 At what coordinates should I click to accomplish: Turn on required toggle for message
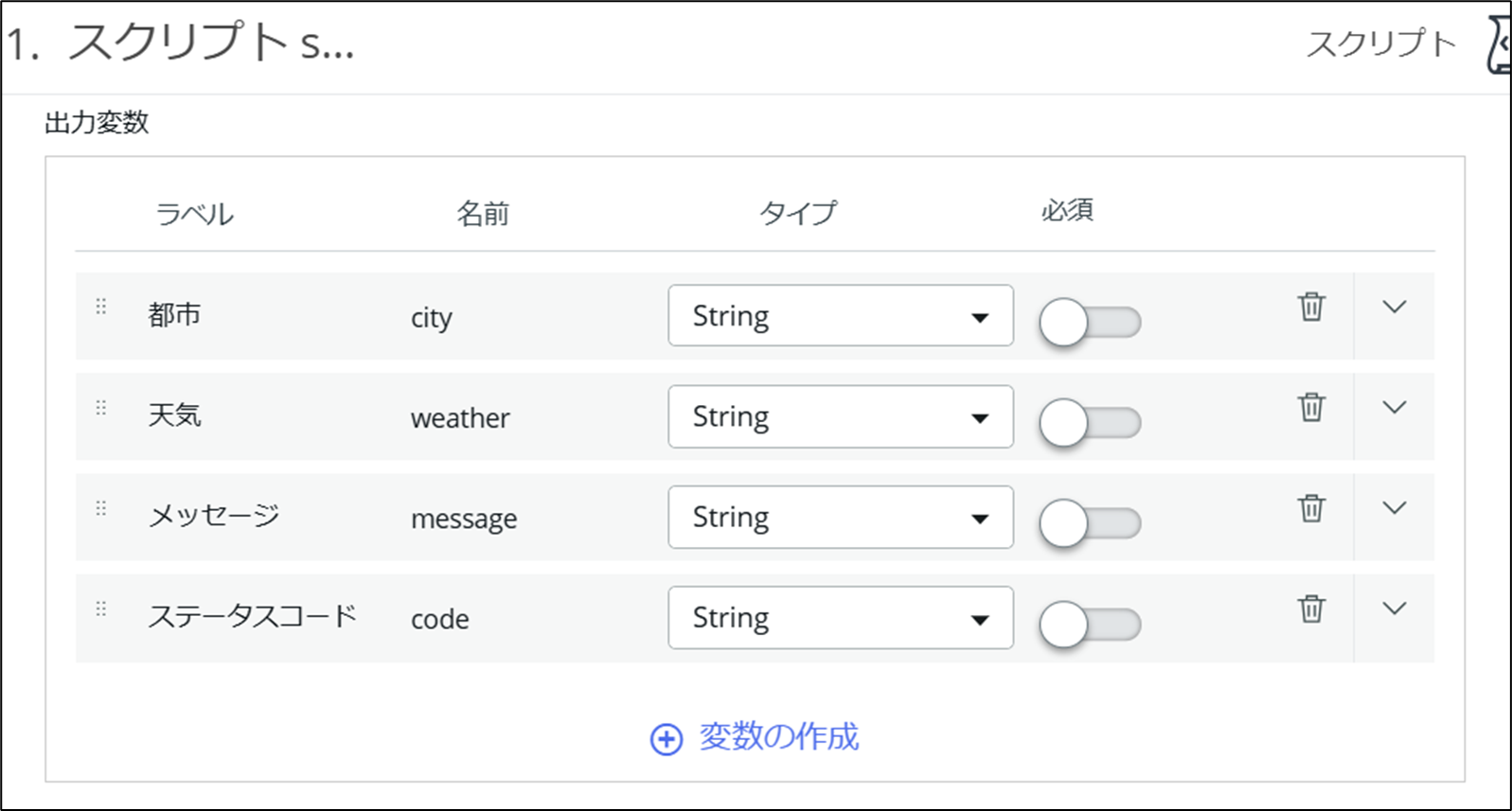(1090, 523)
